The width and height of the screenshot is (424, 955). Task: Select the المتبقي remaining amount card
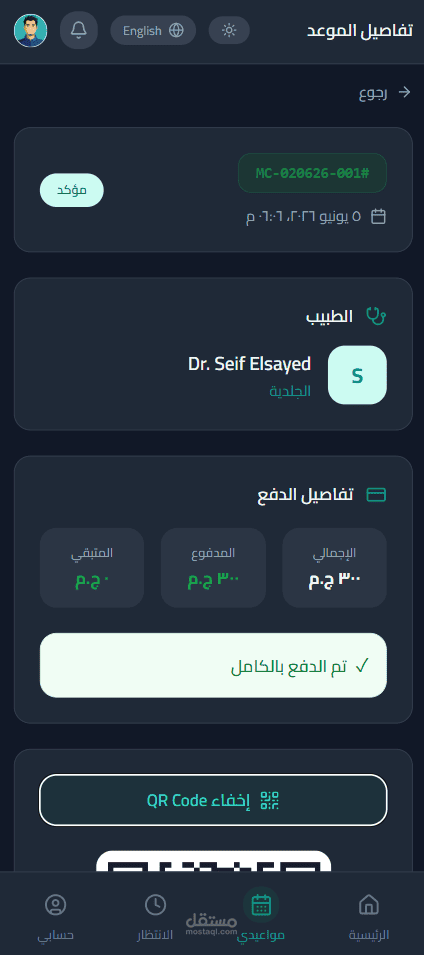pos(92,568)
